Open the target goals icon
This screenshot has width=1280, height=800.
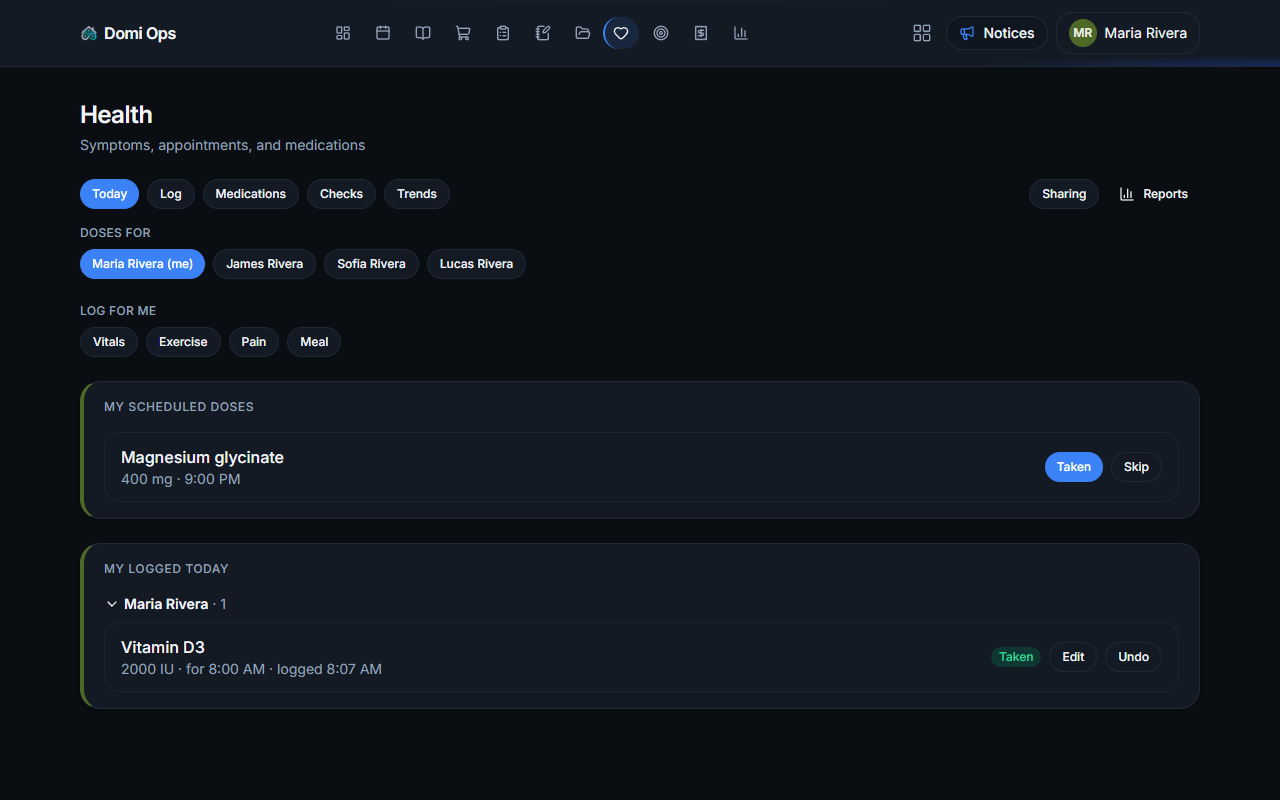[x=661, y=33]
